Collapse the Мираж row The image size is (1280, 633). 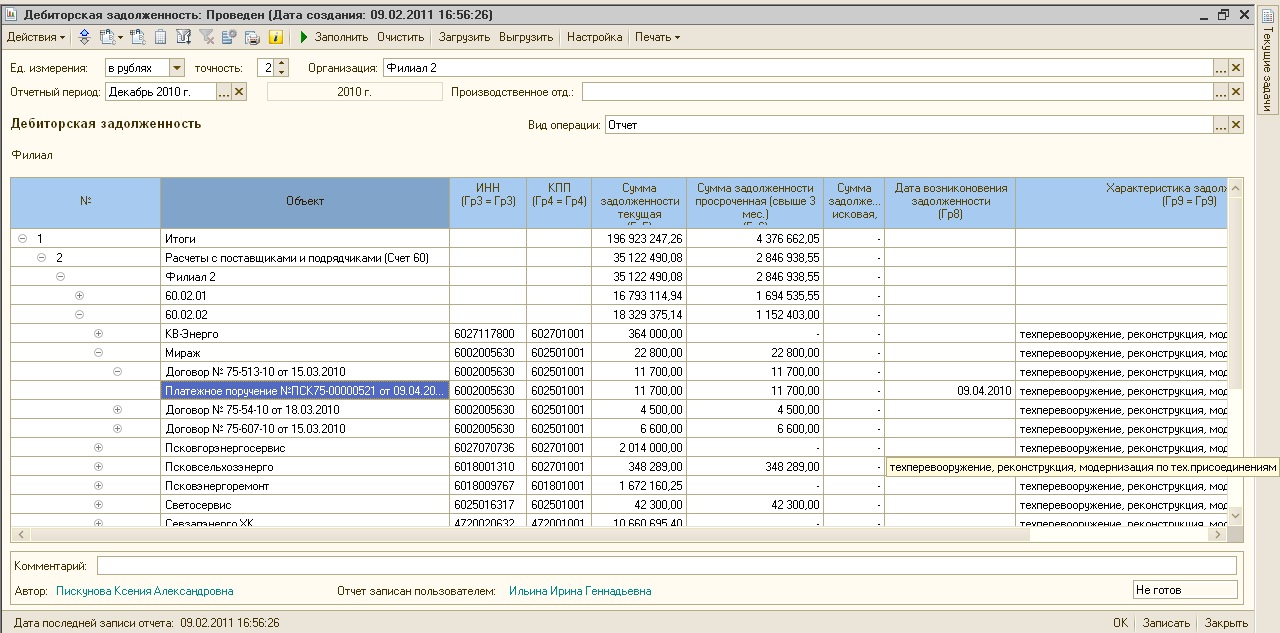click(x=98, y=353)
